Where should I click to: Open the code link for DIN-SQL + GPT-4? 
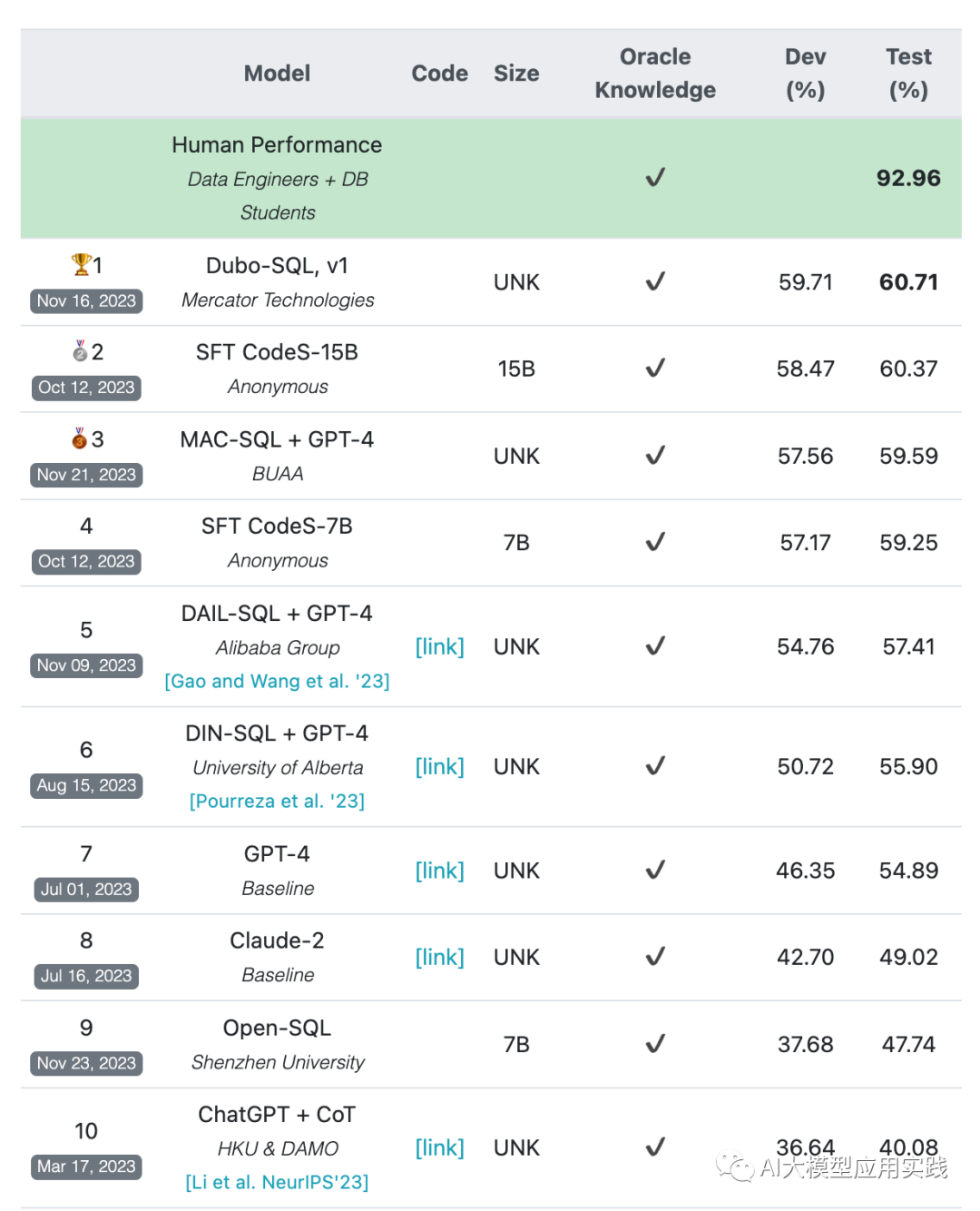[439, 766]
